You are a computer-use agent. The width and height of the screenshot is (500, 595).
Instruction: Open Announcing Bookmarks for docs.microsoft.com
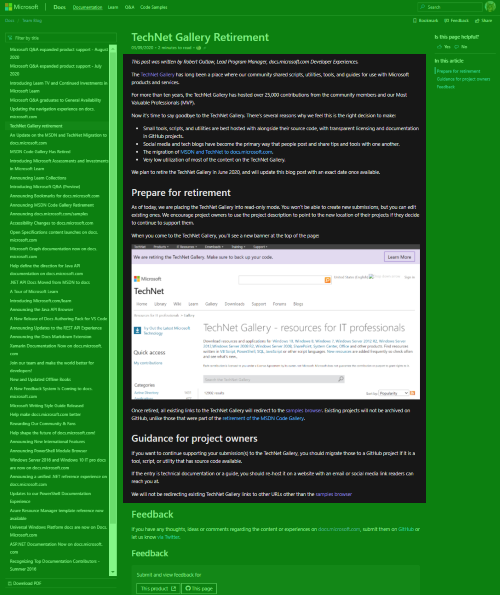[x=55, y=196]
